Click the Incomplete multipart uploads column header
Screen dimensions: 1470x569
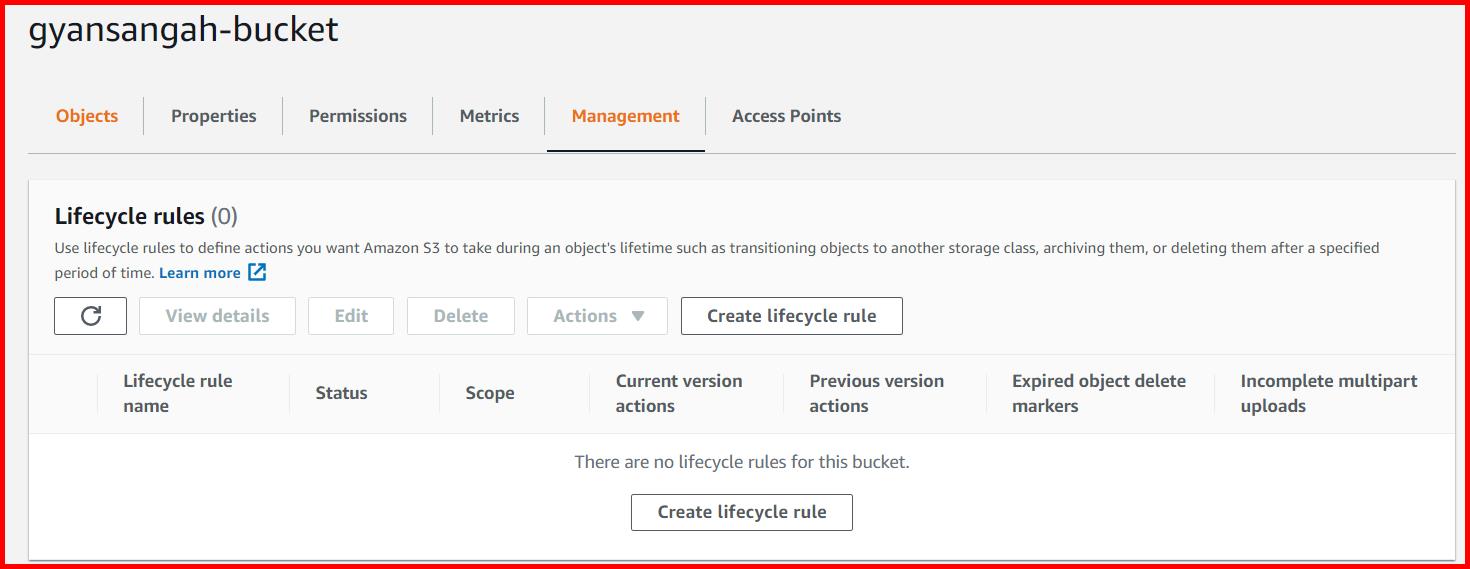pos(1329,393)
